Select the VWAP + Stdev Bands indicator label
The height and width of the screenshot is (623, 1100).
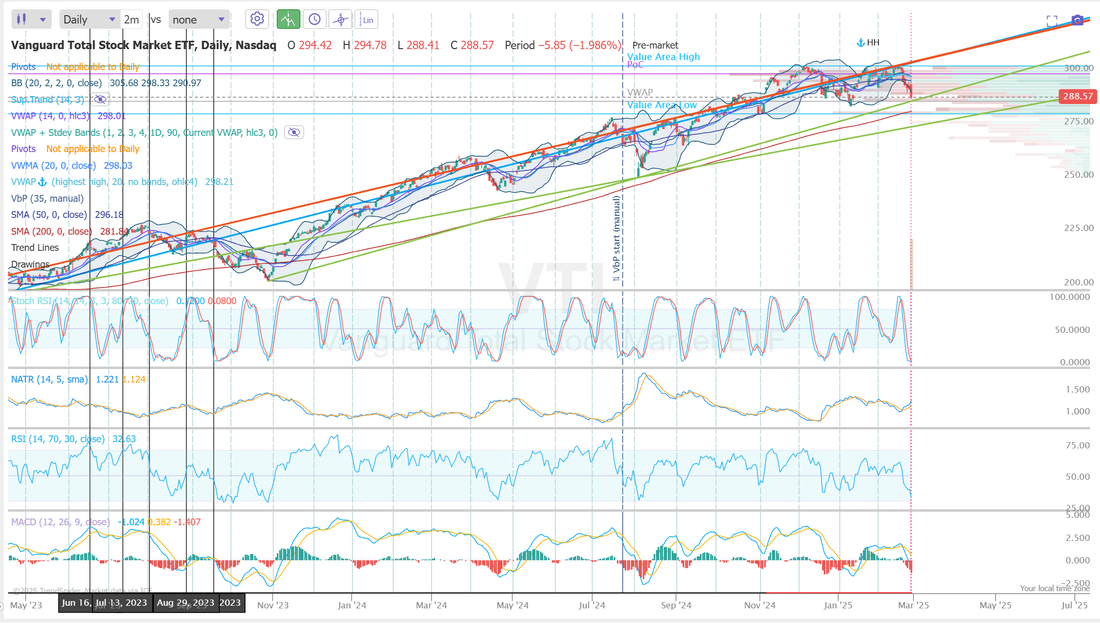pos(144,132)
